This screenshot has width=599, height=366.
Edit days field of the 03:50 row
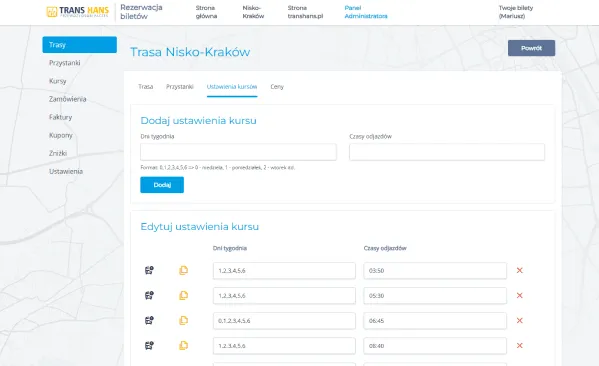[x=284, y=270]
